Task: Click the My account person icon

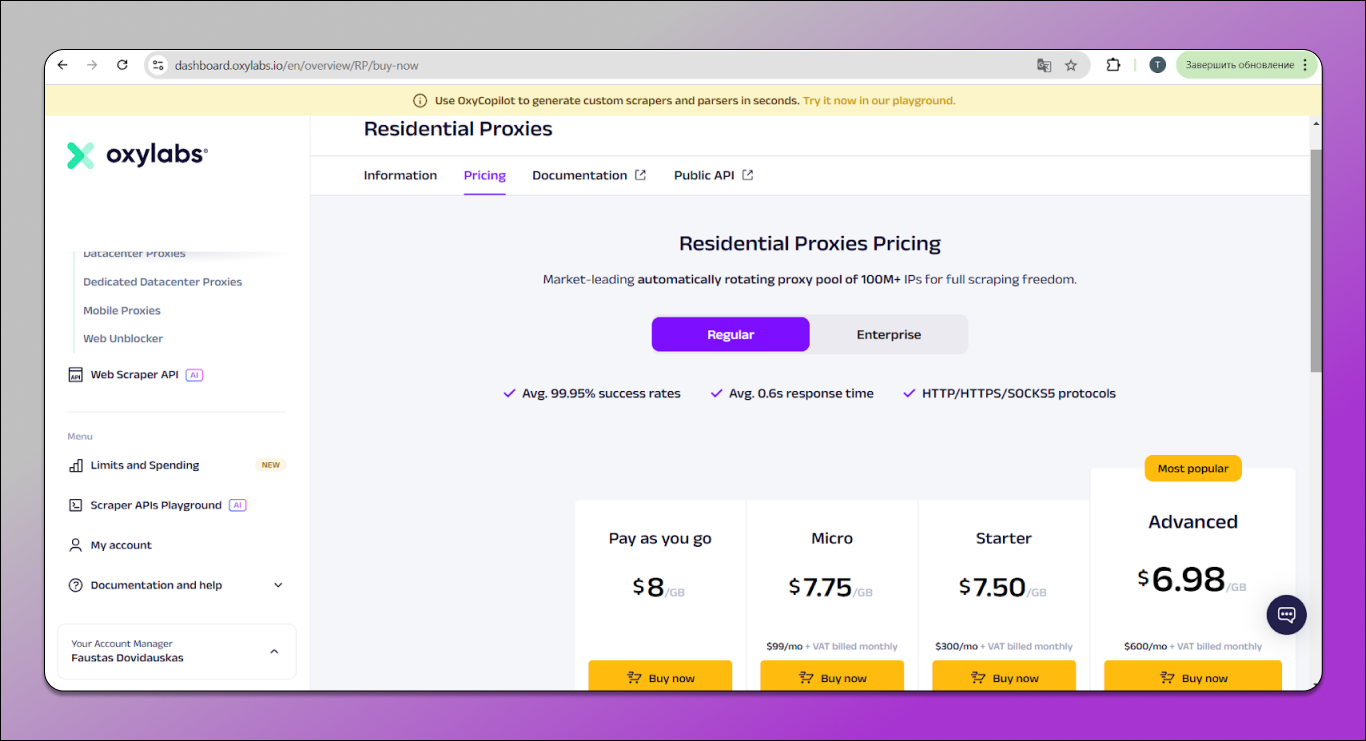Action: 75,545
